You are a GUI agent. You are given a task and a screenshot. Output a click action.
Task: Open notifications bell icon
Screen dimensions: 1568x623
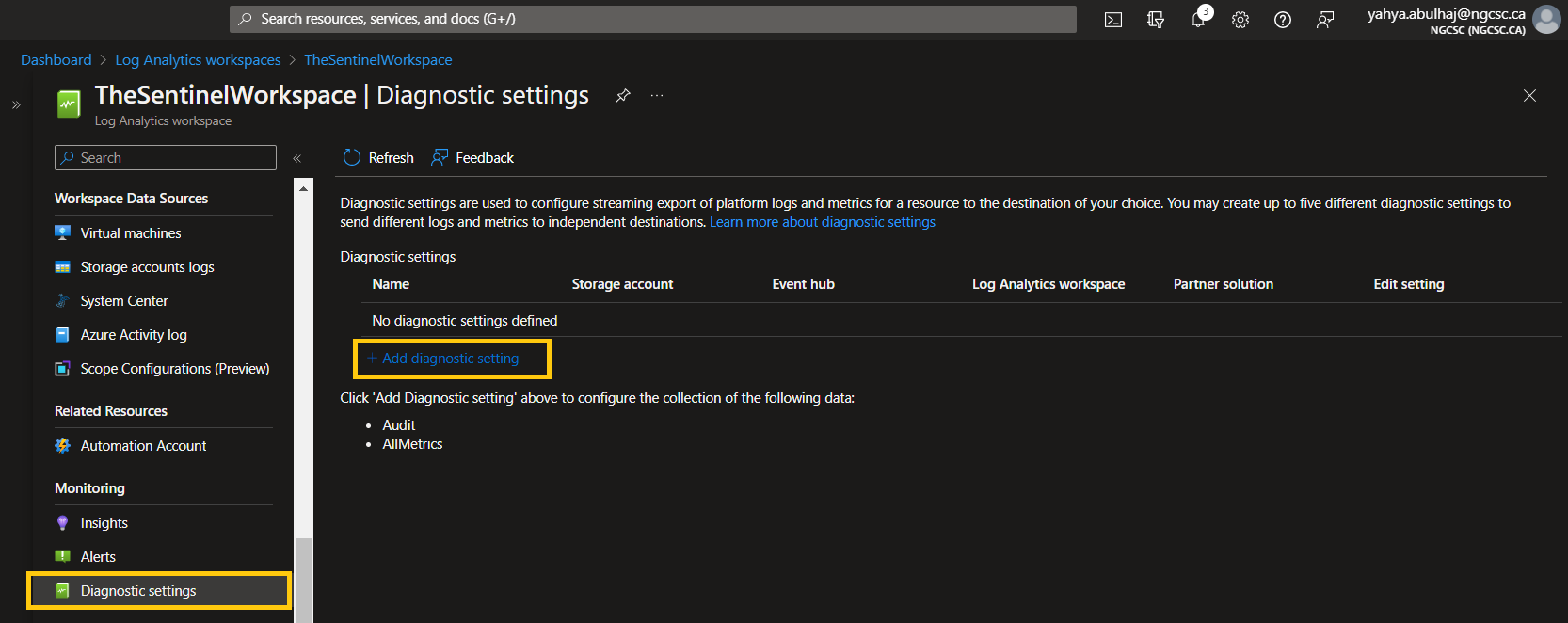coord(1198,19)
